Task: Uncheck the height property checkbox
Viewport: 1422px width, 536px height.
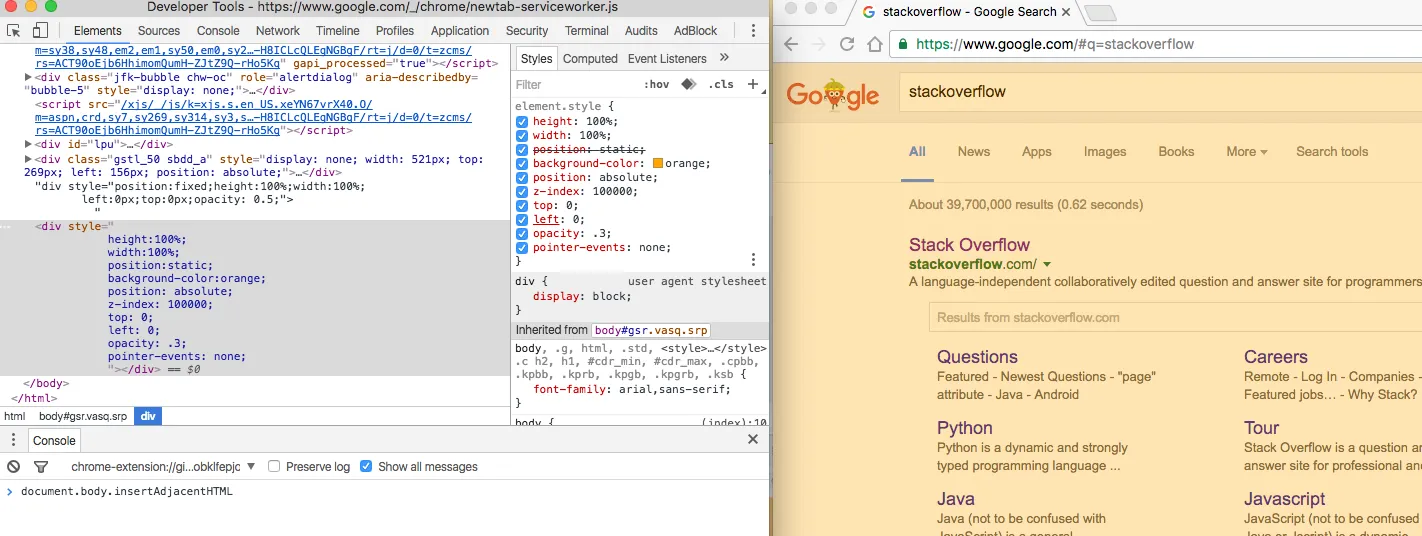Action: click(x=522, y=122)
